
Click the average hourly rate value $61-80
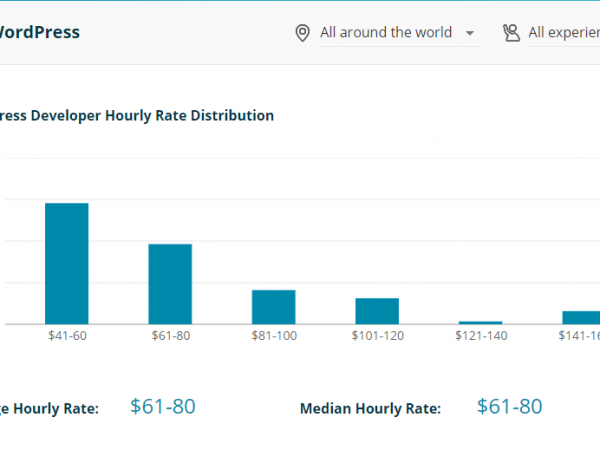point(163,406)
